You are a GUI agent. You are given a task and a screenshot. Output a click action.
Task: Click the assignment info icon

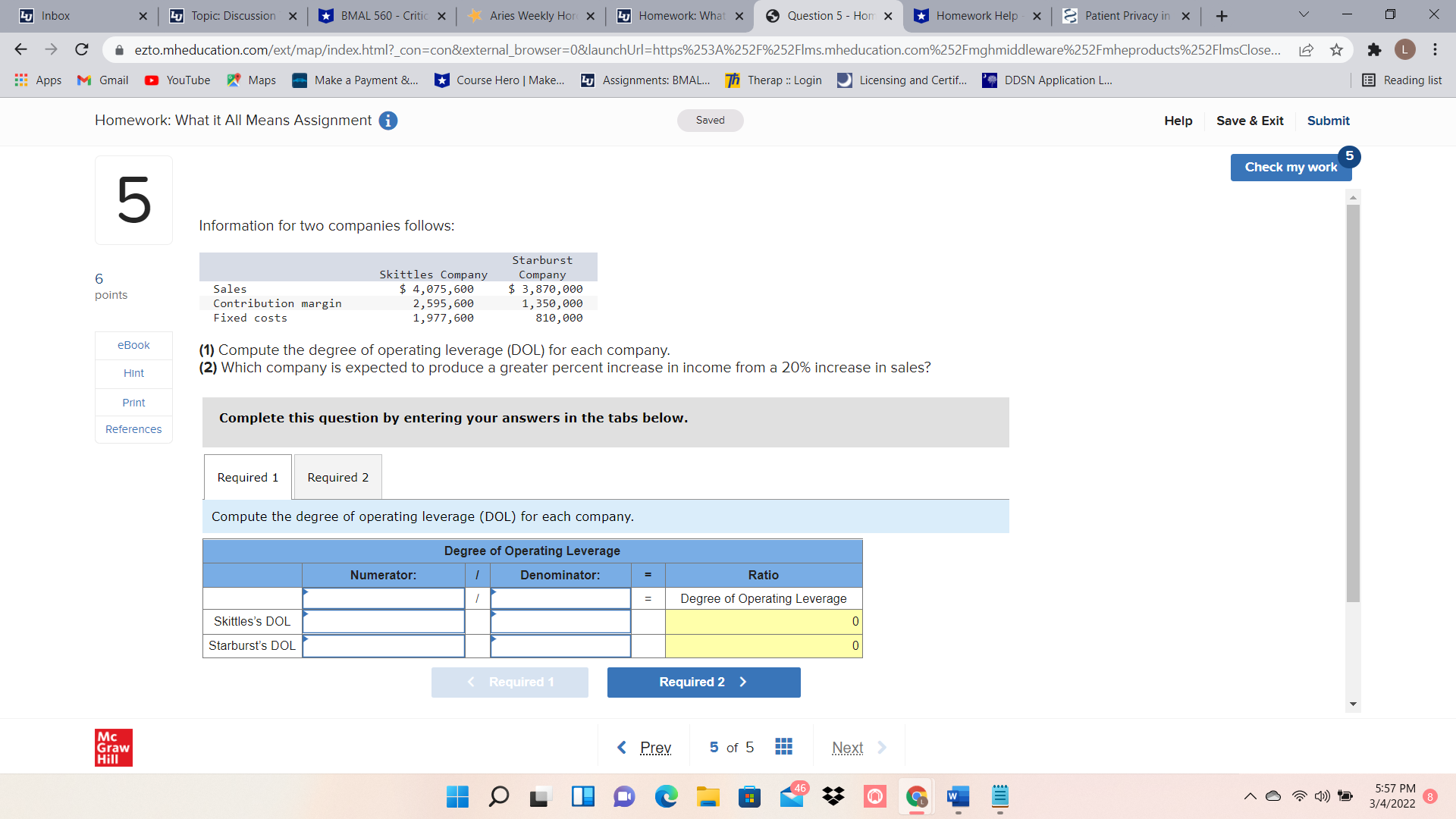coord(388,121)
